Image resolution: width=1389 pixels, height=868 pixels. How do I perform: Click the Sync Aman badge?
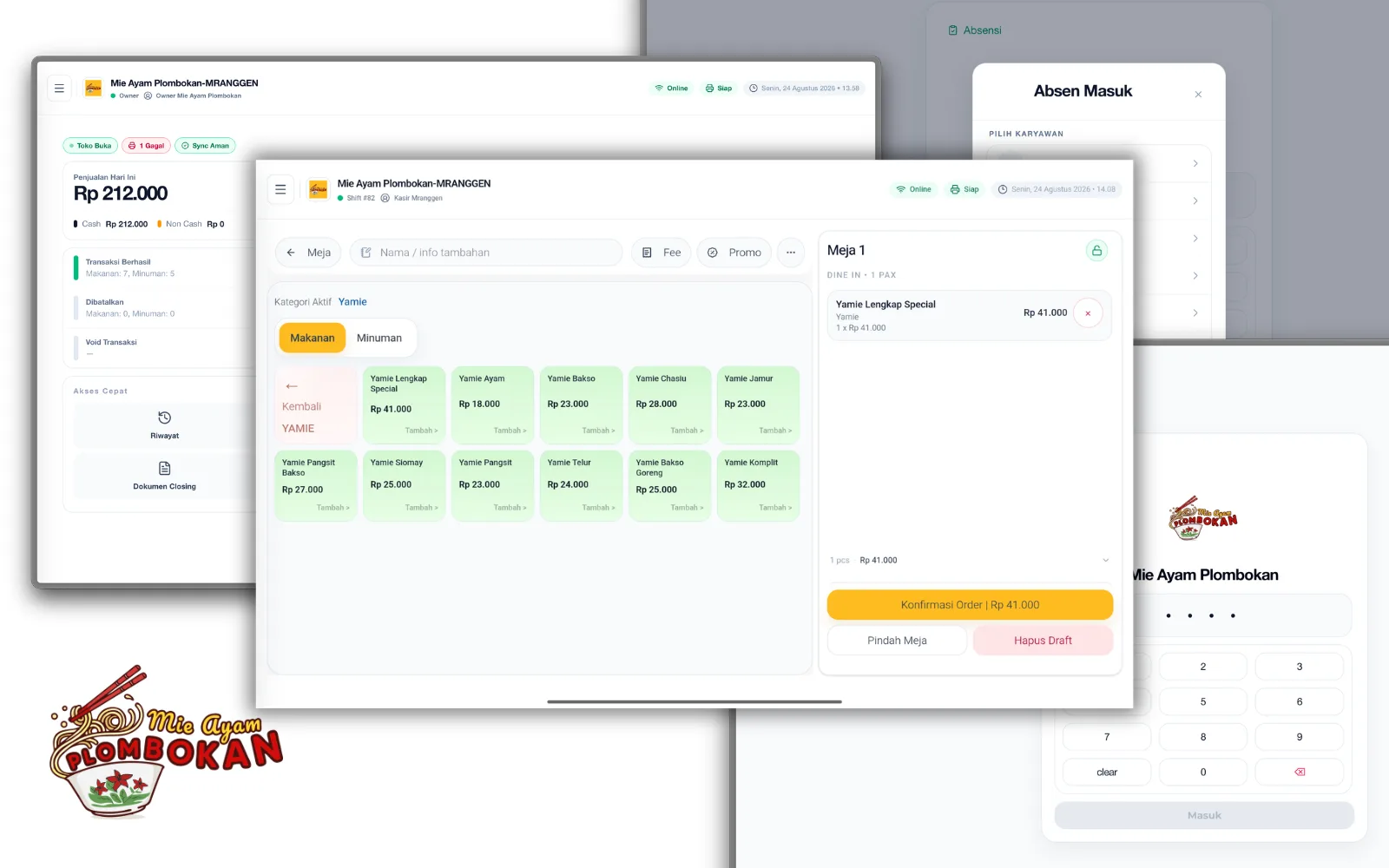205,146
